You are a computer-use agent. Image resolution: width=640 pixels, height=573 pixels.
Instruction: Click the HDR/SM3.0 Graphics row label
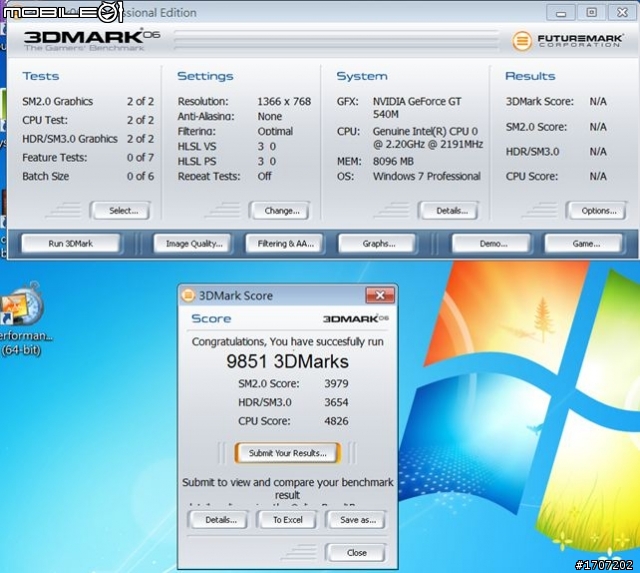[70, 139]
